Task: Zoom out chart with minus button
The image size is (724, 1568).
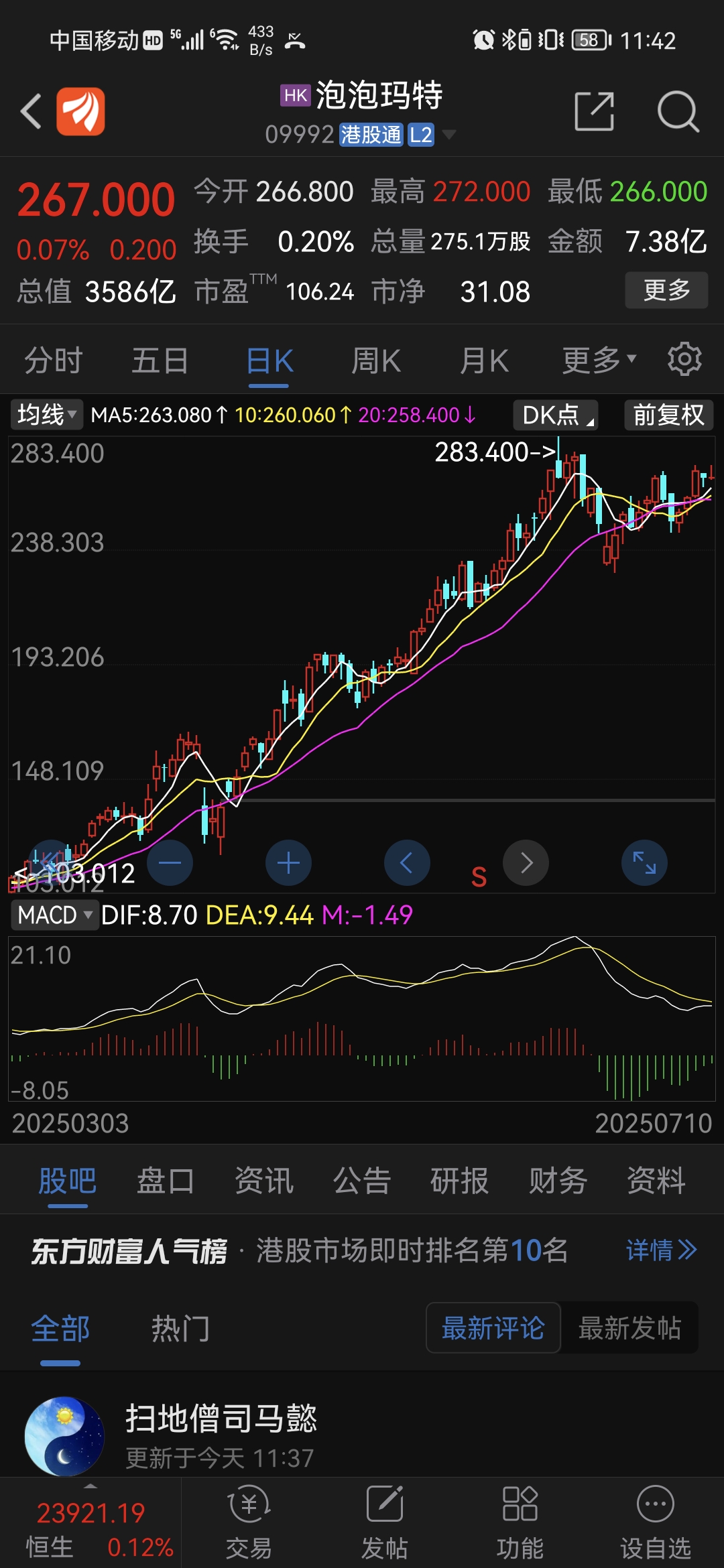Action: [x=170, y=862]
